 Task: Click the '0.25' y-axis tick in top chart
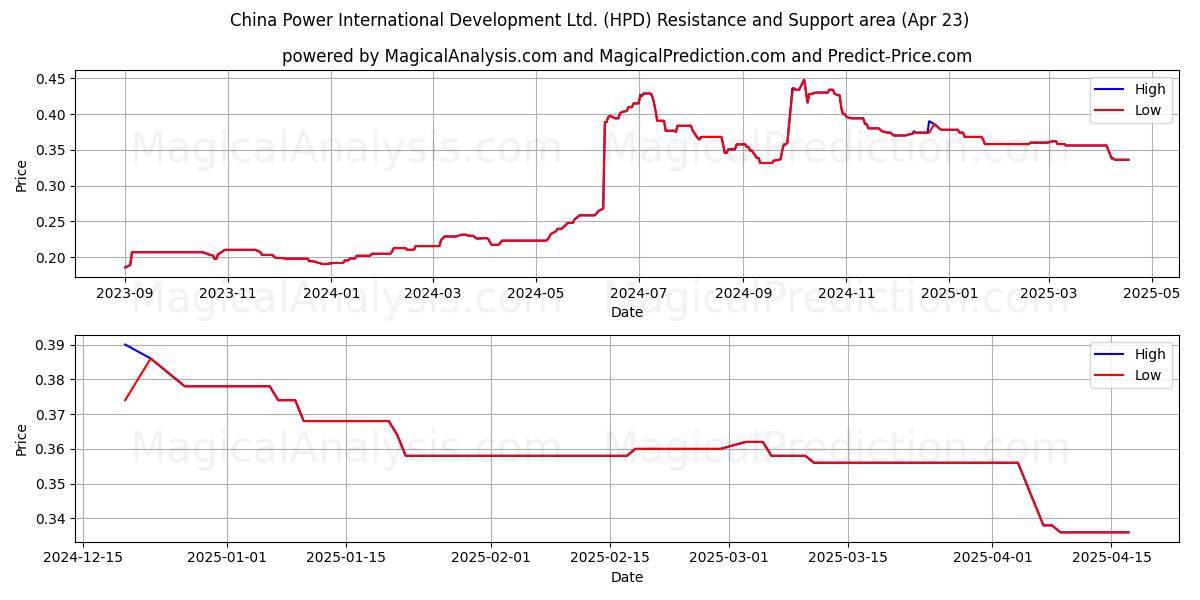50,222
